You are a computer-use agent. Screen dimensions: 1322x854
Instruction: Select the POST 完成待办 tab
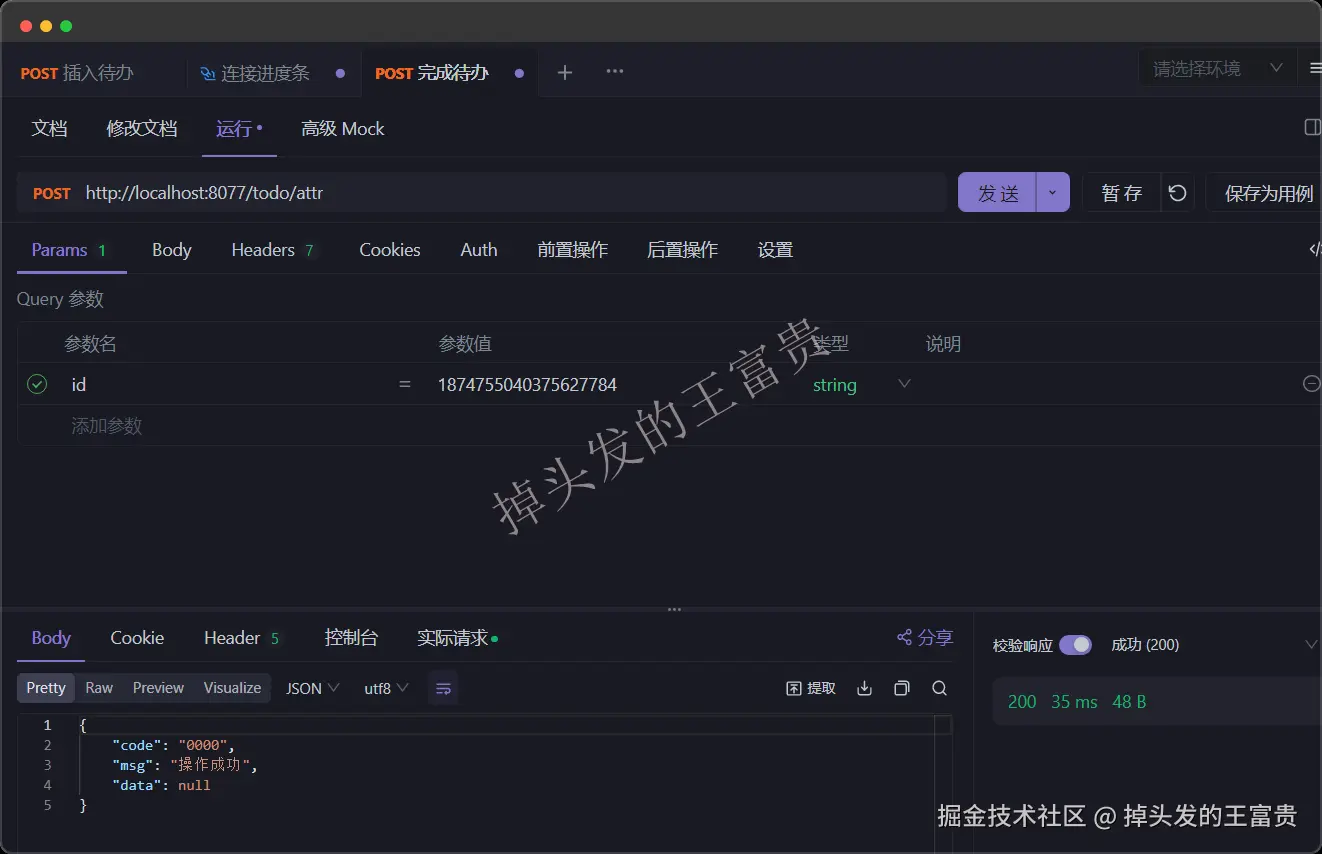click(x=432, y=73)
